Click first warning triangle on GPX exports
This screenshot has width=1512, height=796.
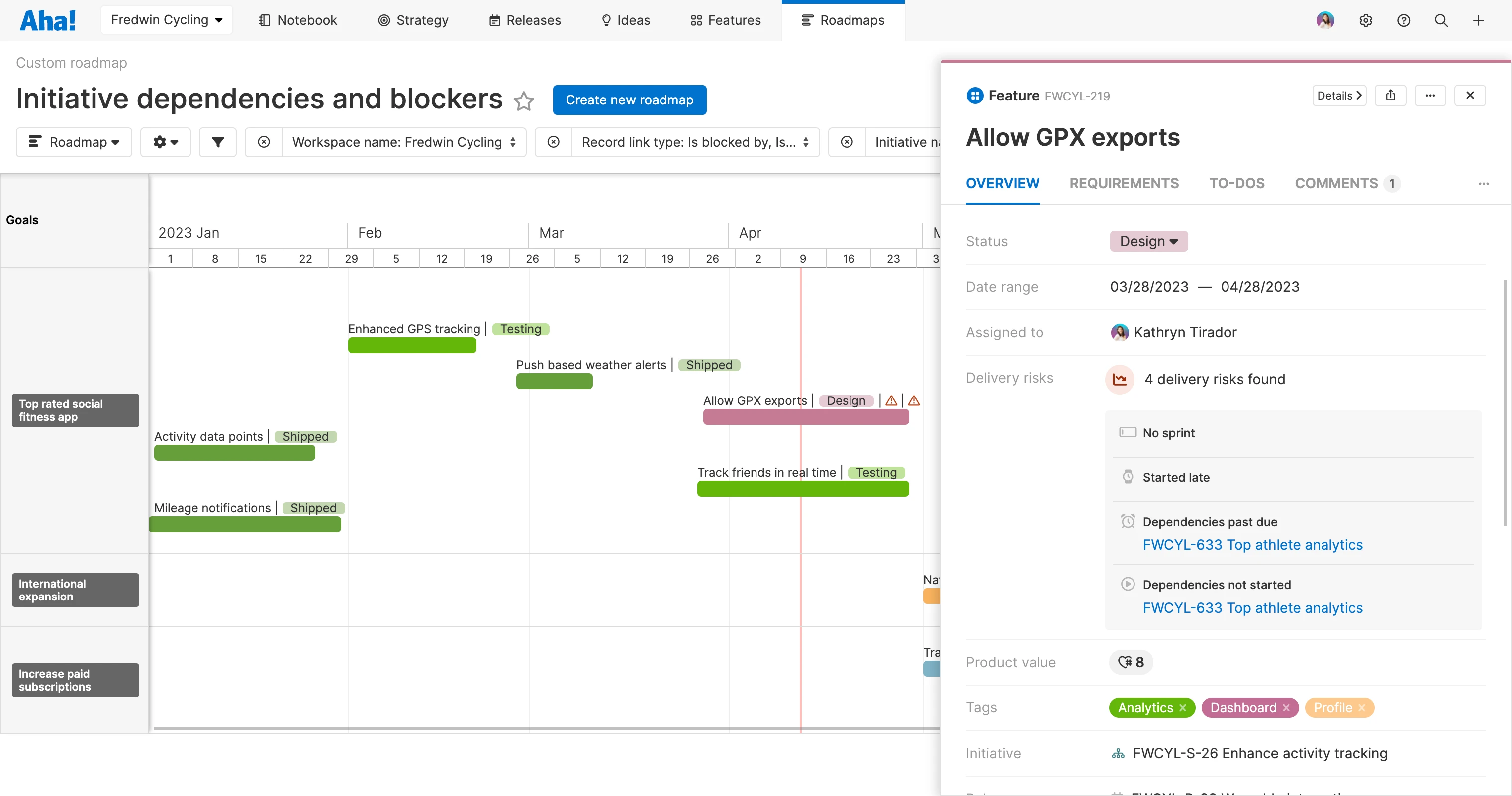coord(891,401)
